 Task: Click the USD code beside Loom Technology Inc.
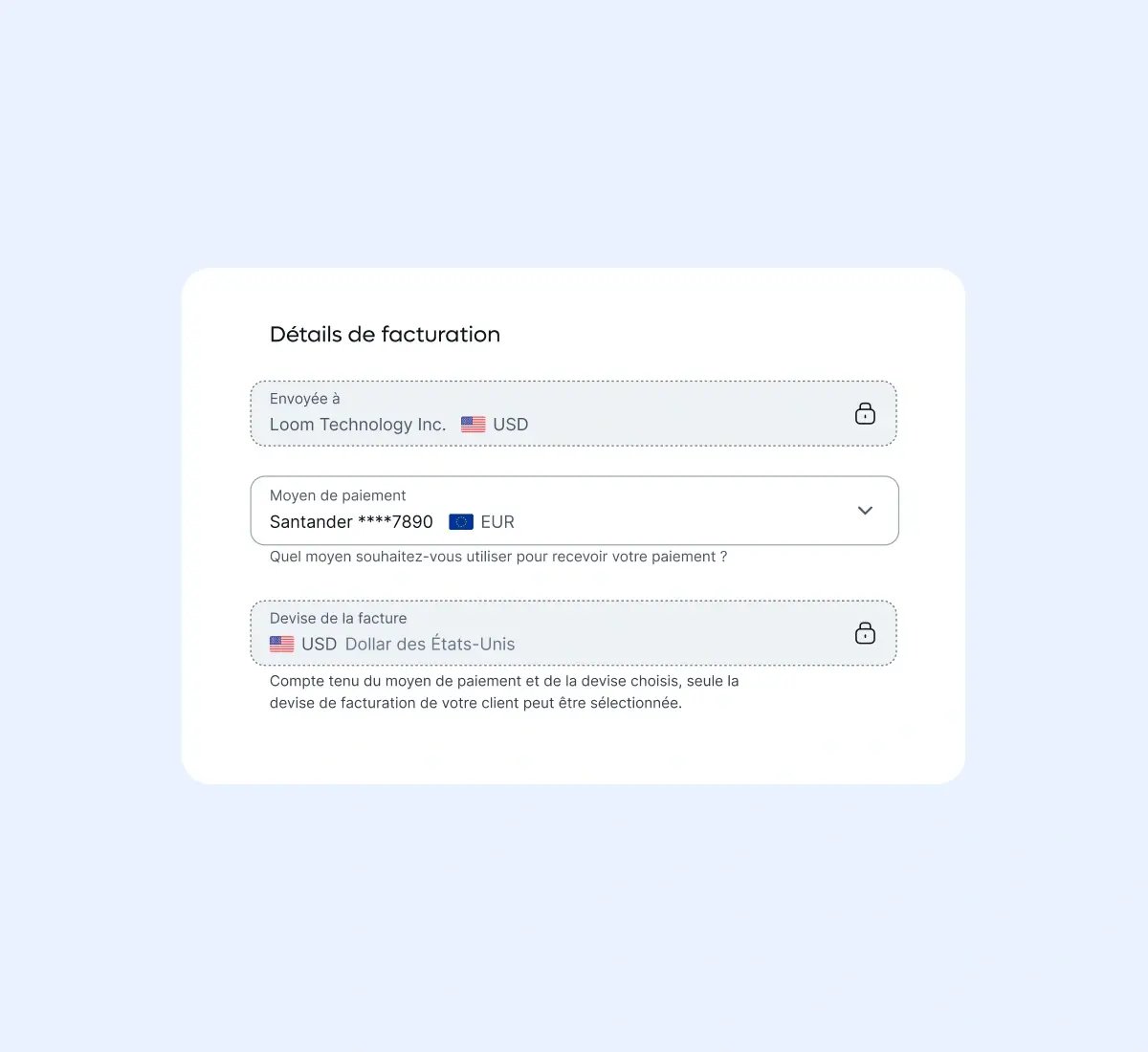click(511, 425)
